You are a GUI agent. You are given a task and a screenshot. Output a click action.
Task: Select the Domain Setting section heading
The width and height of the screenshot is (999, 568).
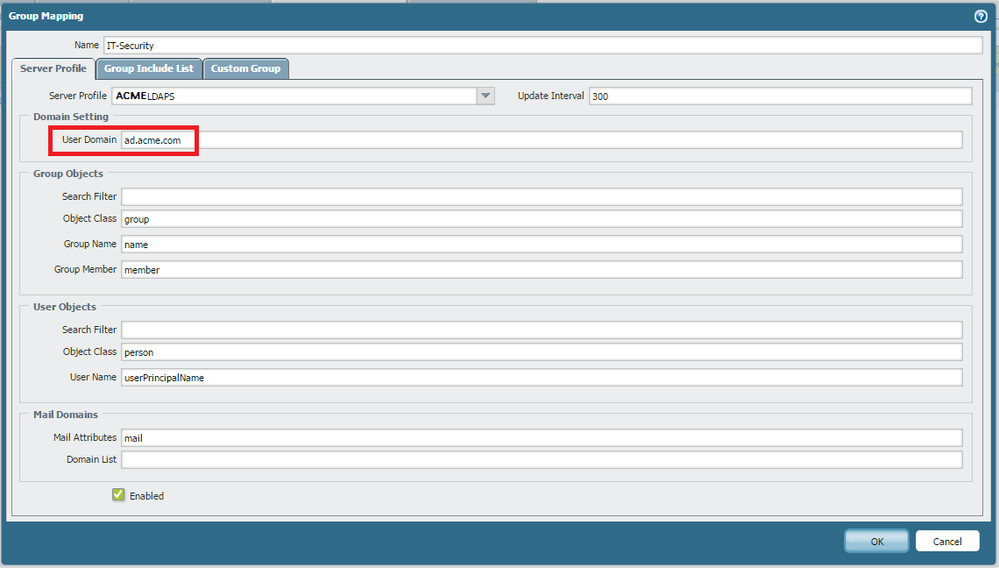pyautogui.click(x=71, y=117)
